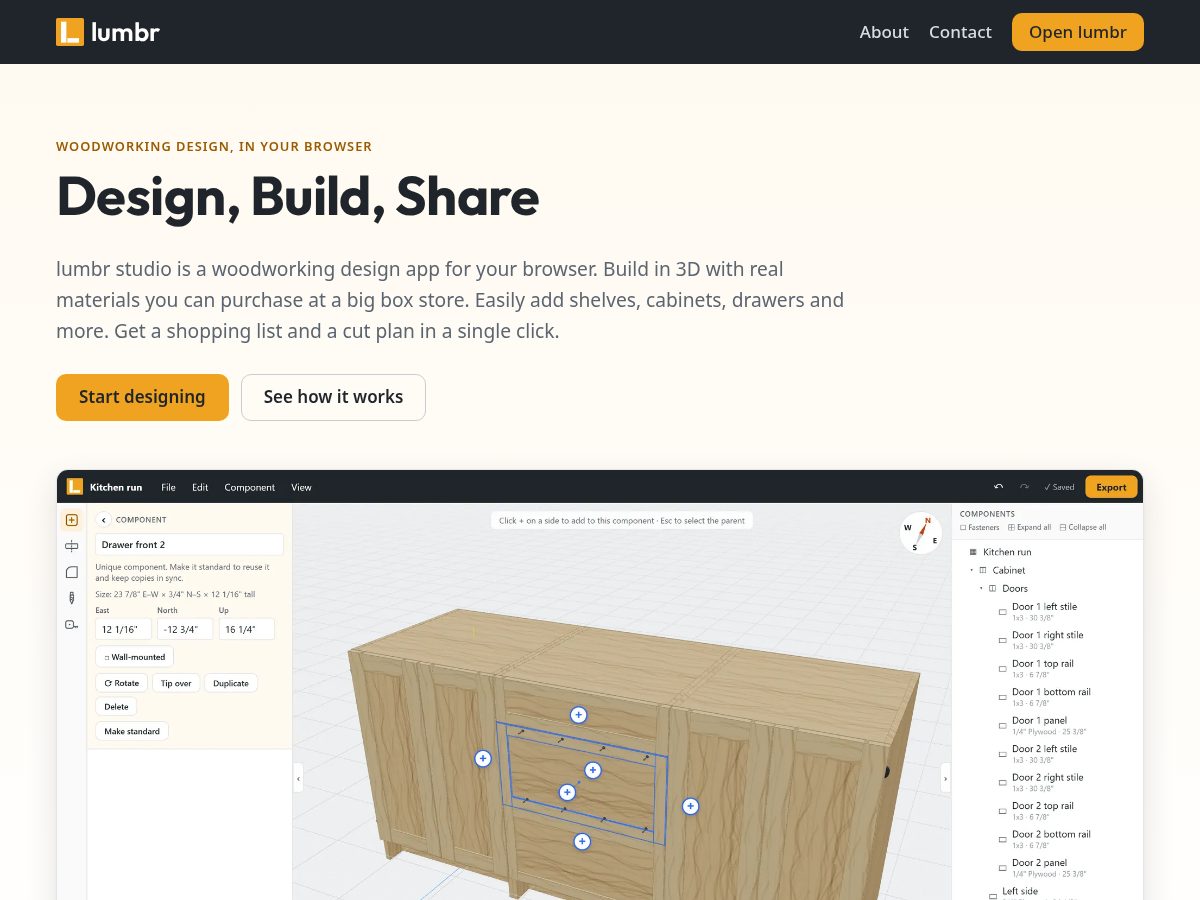This screenshot has width=1200, height=900.
Task: Collapse the left panel with its edge handle
Action: (x=298, y=778)
